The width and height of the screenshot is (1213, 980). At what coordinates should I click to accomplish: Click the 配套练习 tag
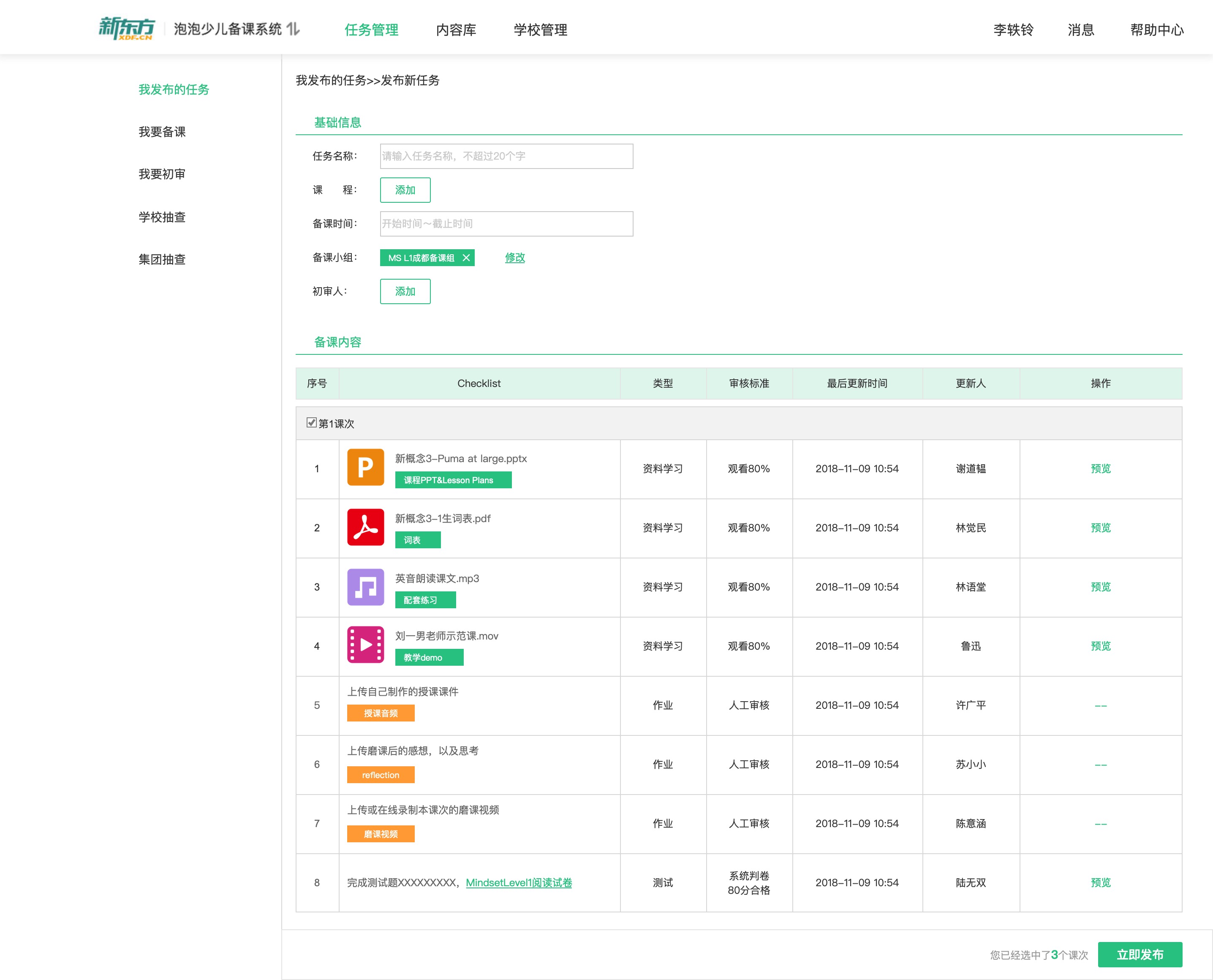pos(425,600)
